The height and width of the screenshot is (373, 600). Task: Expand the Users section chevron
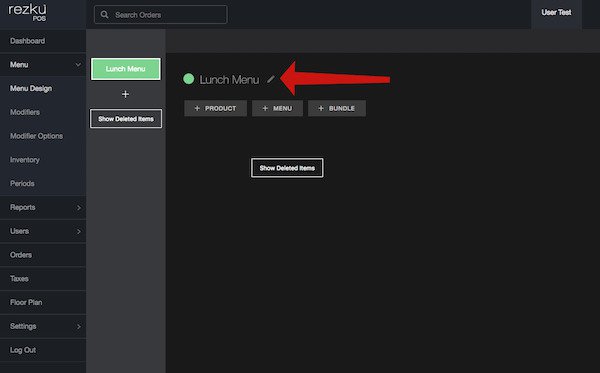click(x=78, y=231)
